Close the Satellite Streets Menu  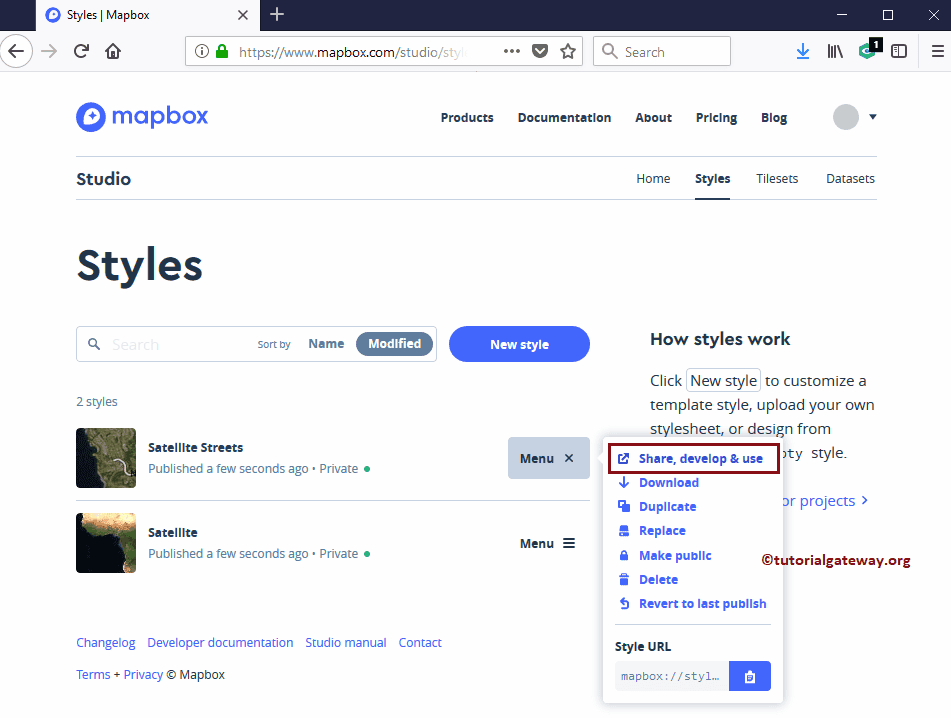548,458
